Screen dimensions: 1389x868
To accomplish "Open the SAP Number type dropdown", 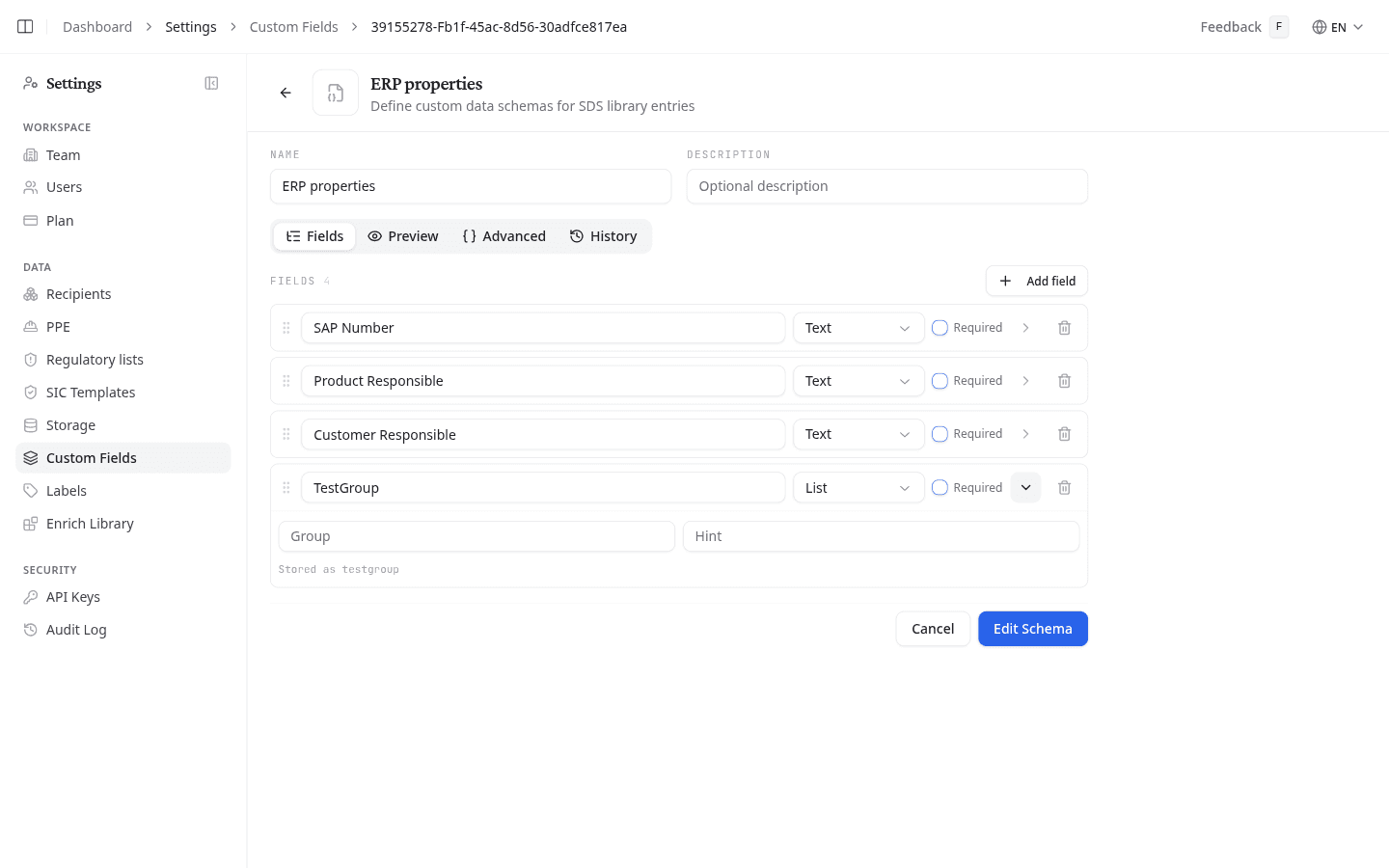I will point(858,328).
